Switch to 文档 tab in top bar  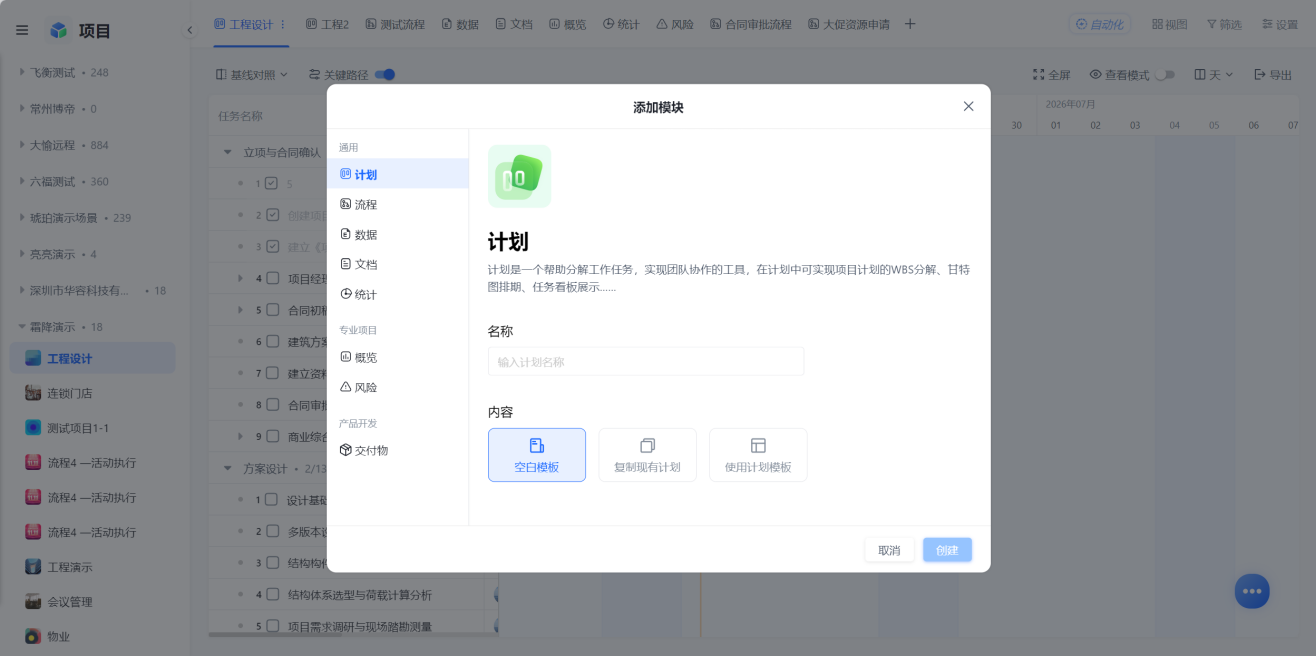(x=514, y=24)
